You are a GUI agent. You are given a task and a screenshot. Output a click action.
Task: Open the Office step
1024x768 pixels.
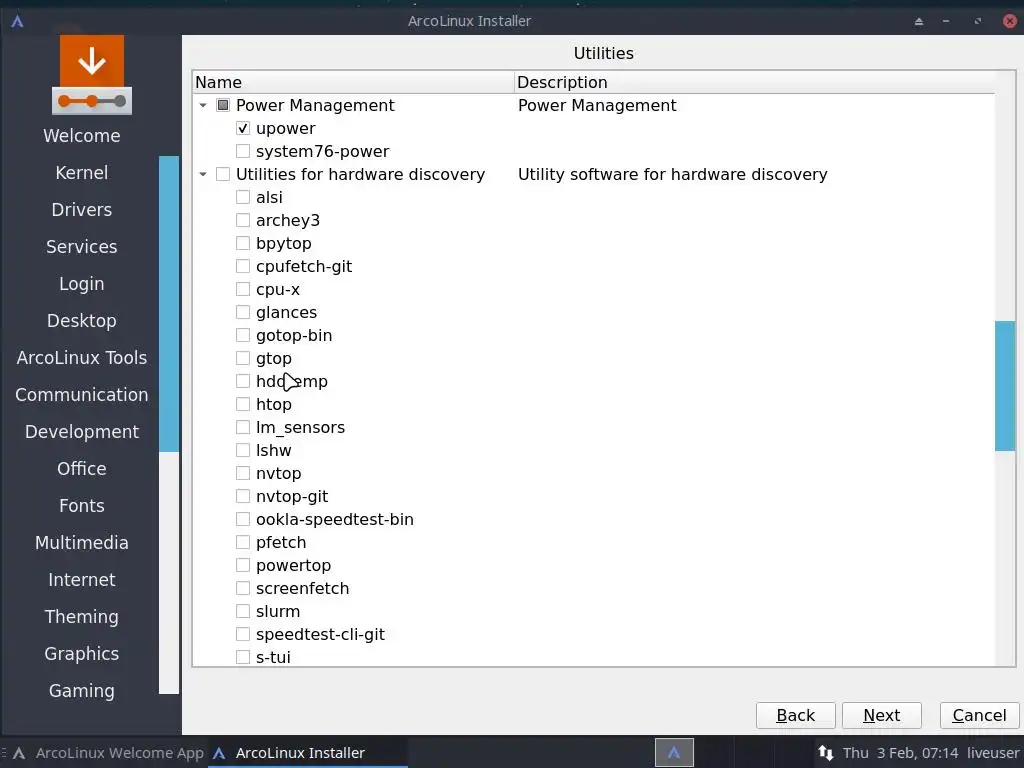click(82, 469)
